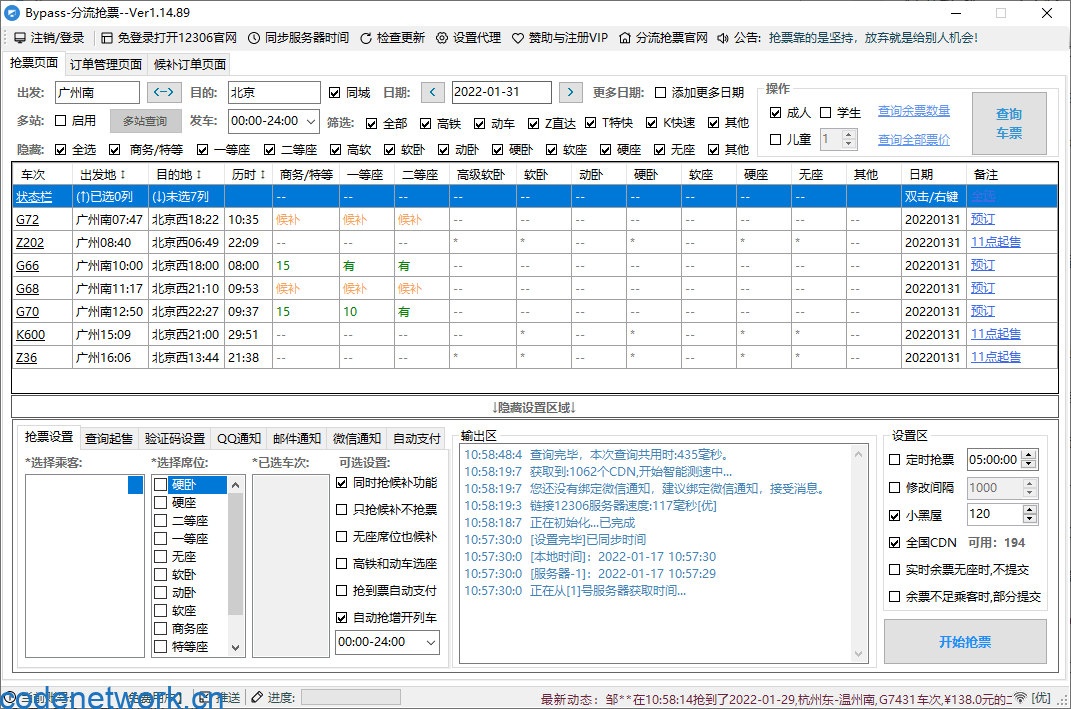Check for updates with refresh icon item
Screen dimensions: 1071x709
click(x=393, y=38)
